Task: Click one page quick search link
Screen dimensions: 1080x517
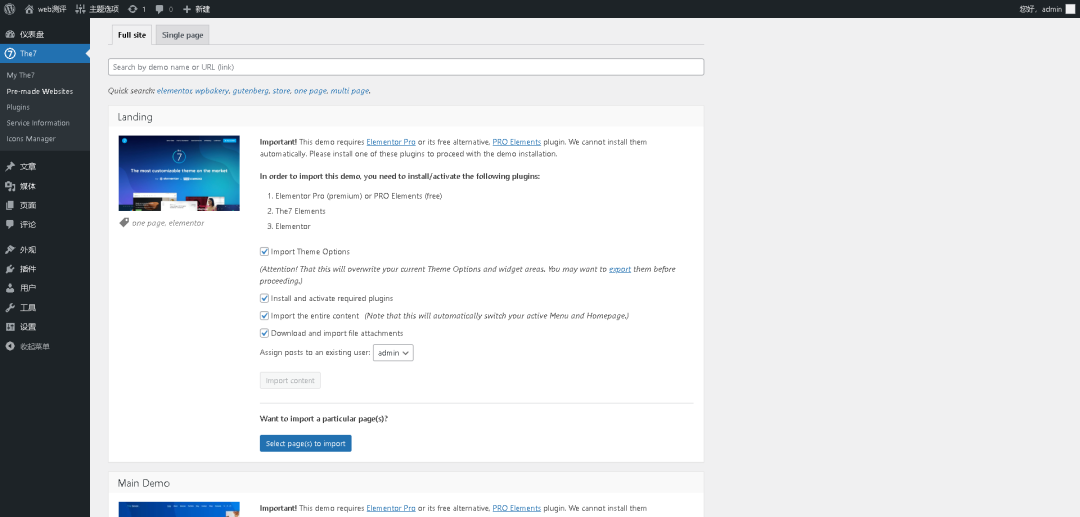Action: [310, 91]
